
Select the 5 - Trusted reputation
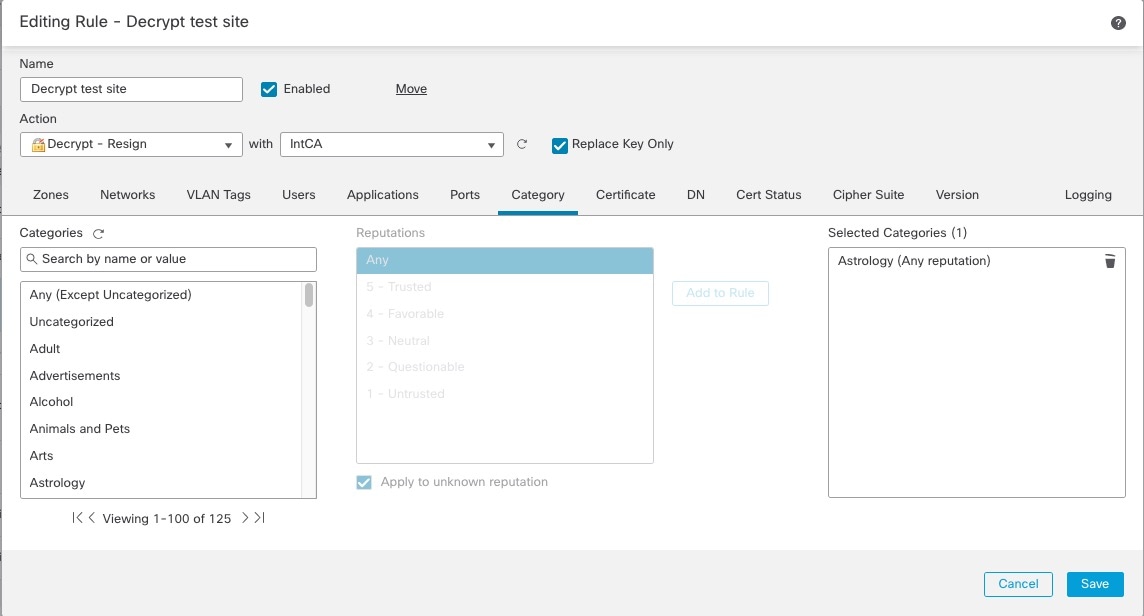[x=505, y=287]
